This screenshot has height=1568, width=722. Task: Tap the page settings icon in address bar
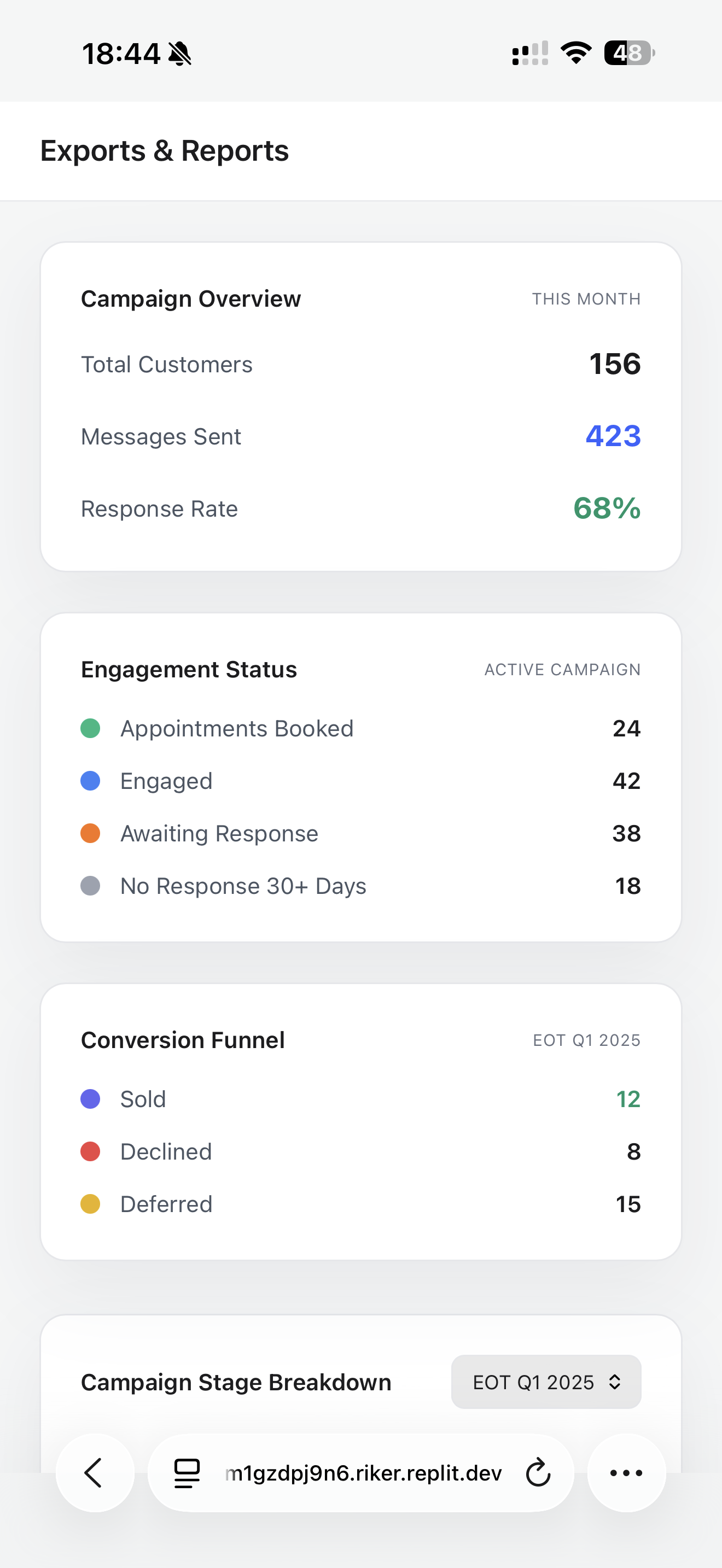point(187,1473)
